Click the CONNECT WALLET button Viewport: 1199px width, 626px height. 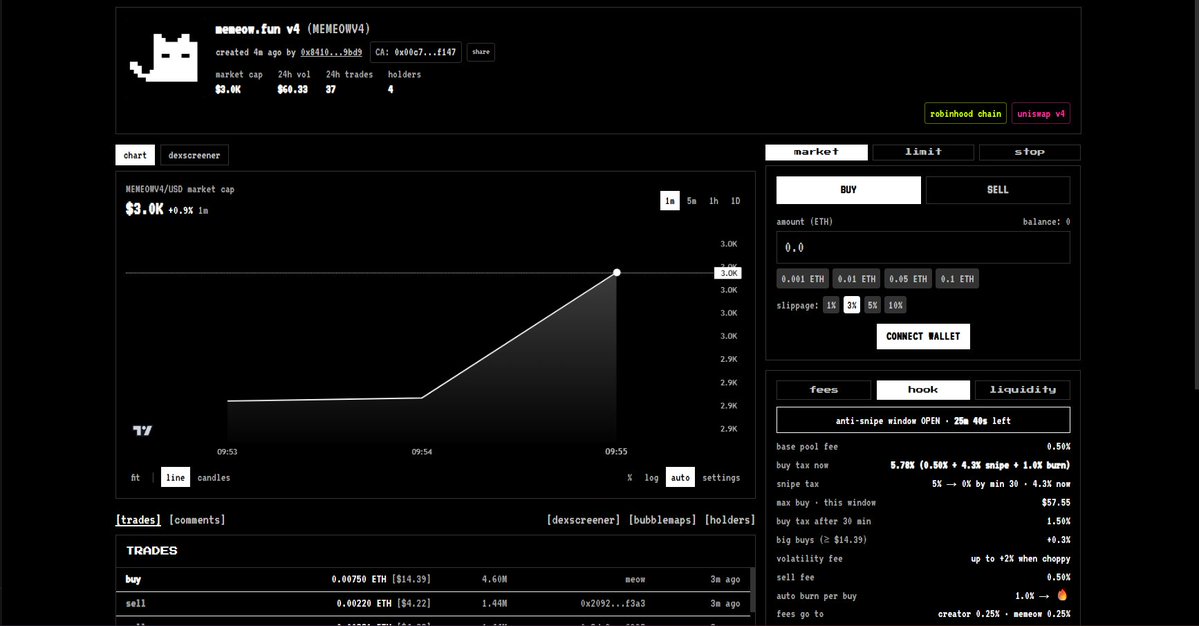923,336
